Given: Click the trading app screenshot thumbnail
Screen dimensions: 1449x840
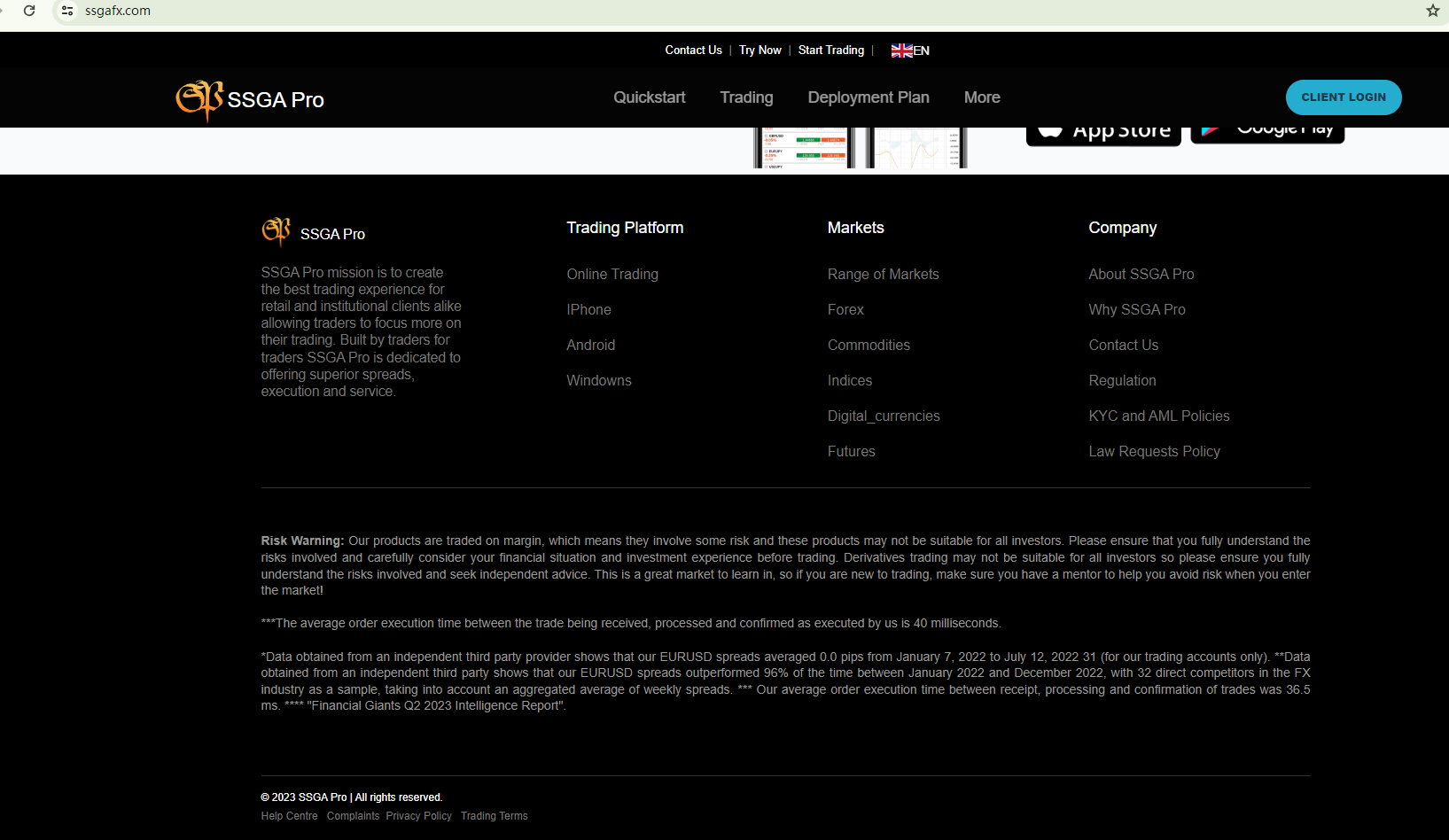Looking at the screenshot, I should pyautogui.click(x=861, y=148).
